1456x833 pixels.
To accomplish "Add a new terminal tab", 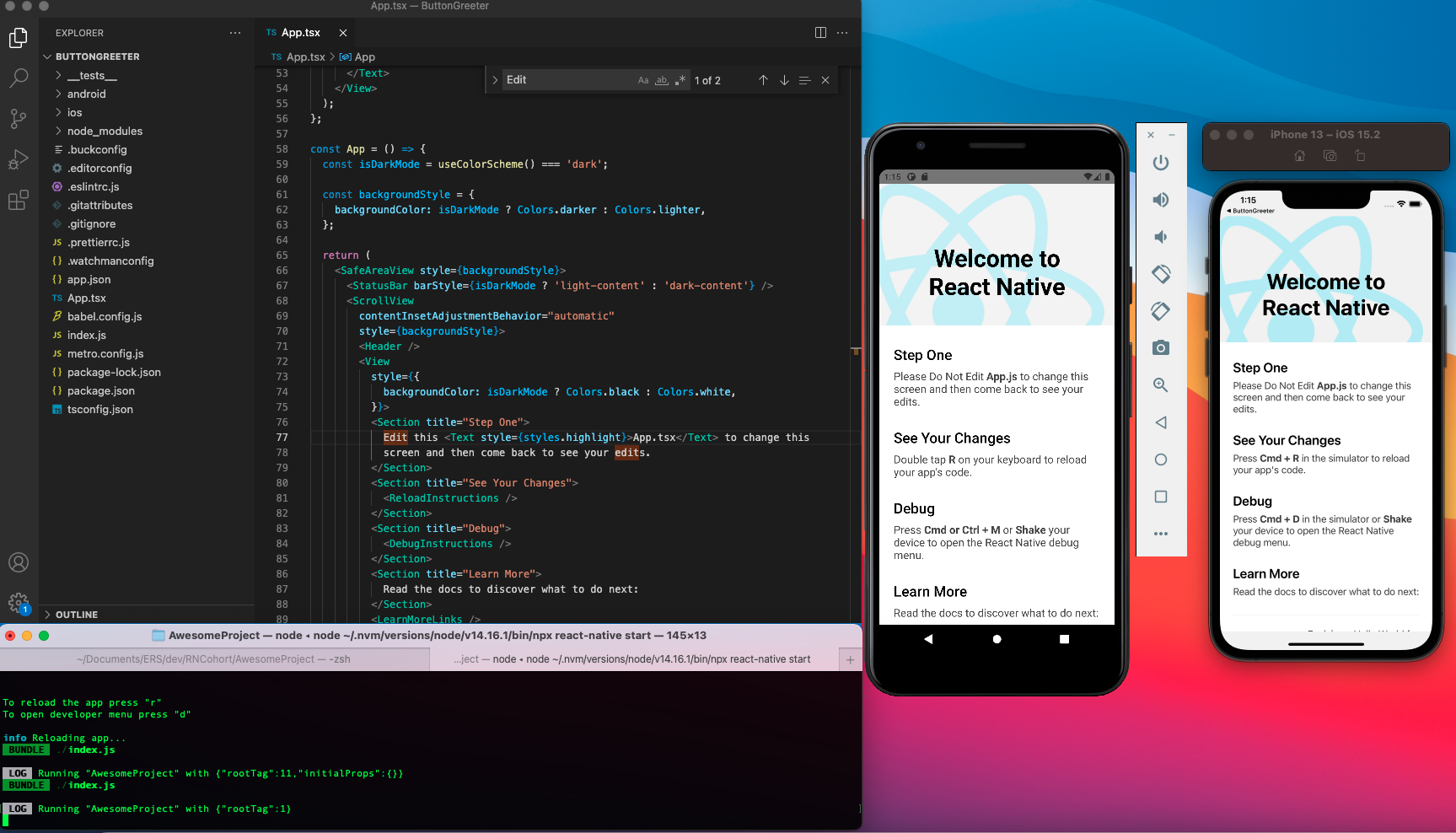I will 850,659.
